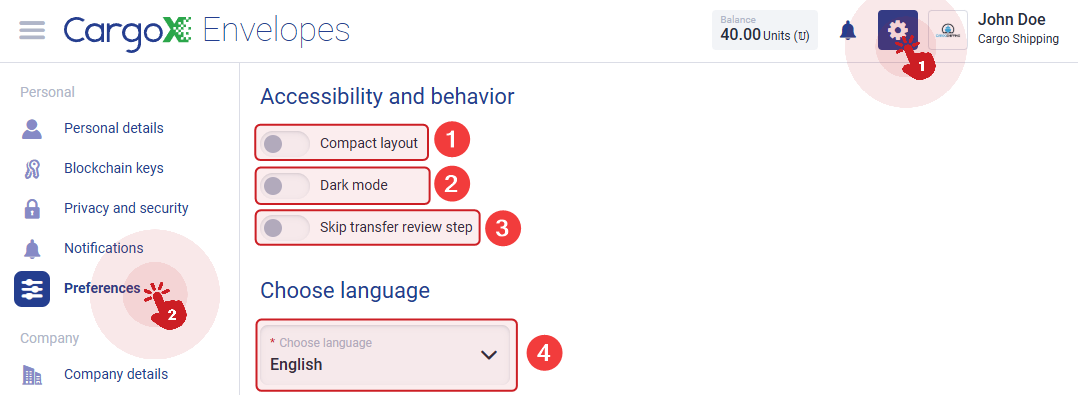Click the Preferences sliders icon
1078x395 pixels.
(32, 289)
